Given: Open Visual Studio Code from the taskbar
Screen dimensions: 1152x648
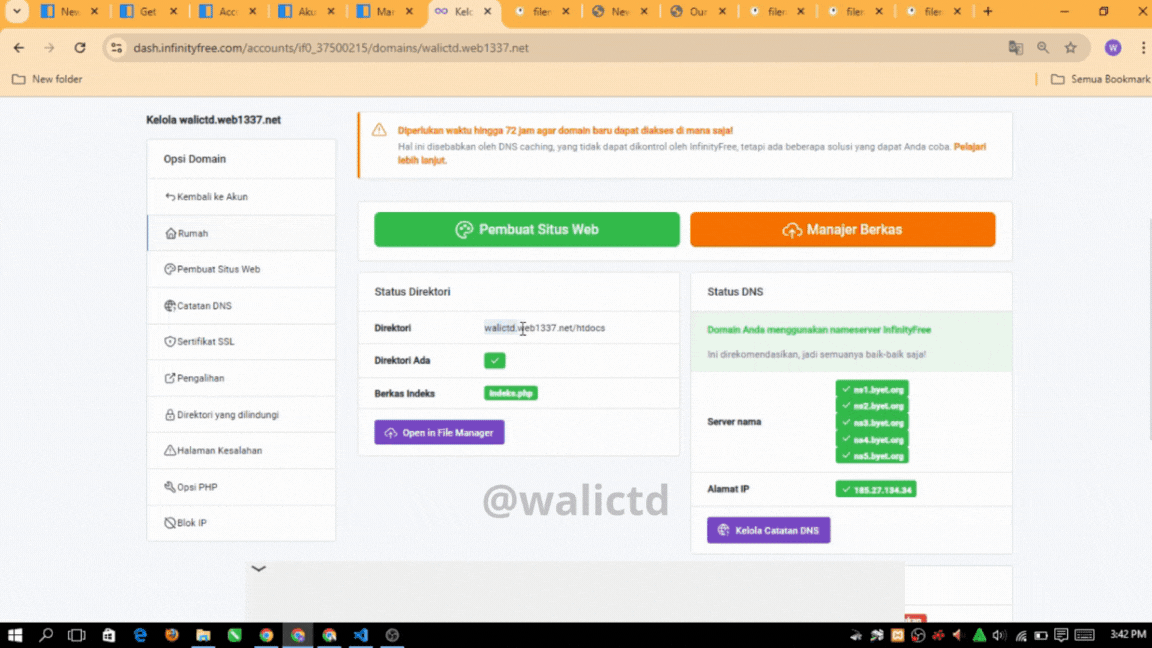Looking at the screenshot, I should (x=361, y=634).
